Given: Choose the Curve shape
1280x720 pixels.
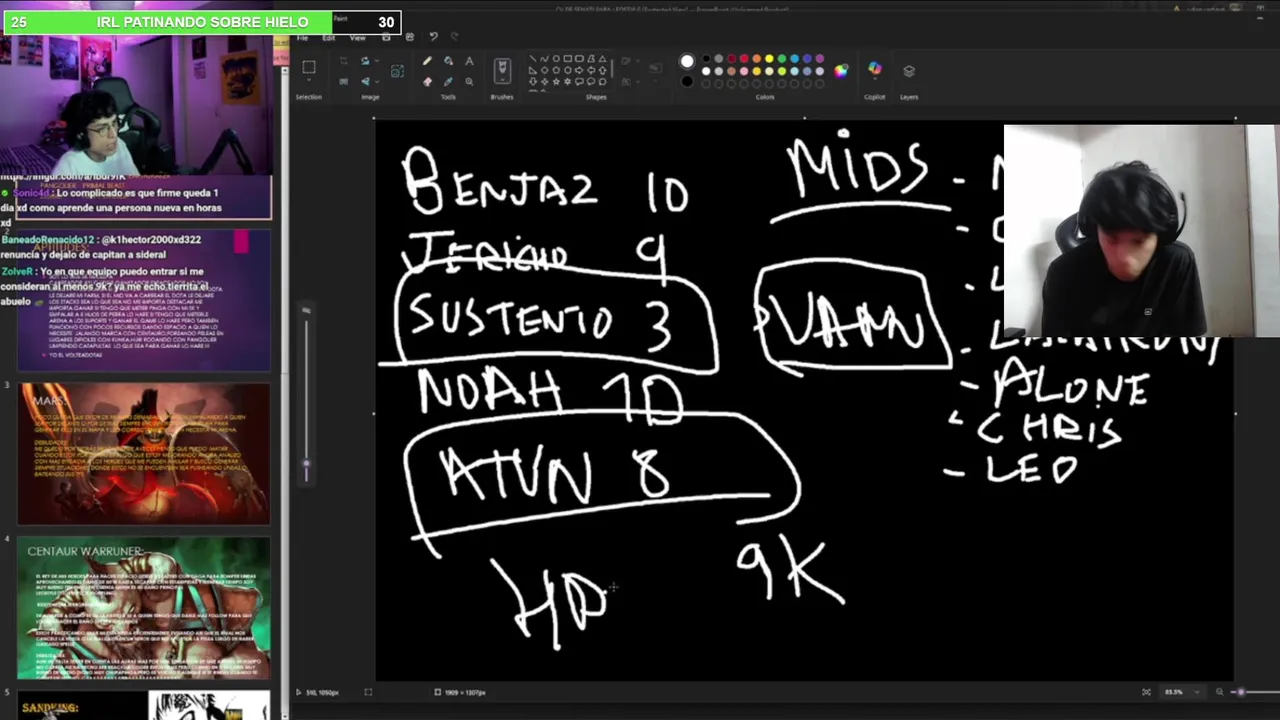Looking at the screenshot, I should [544, 58].
